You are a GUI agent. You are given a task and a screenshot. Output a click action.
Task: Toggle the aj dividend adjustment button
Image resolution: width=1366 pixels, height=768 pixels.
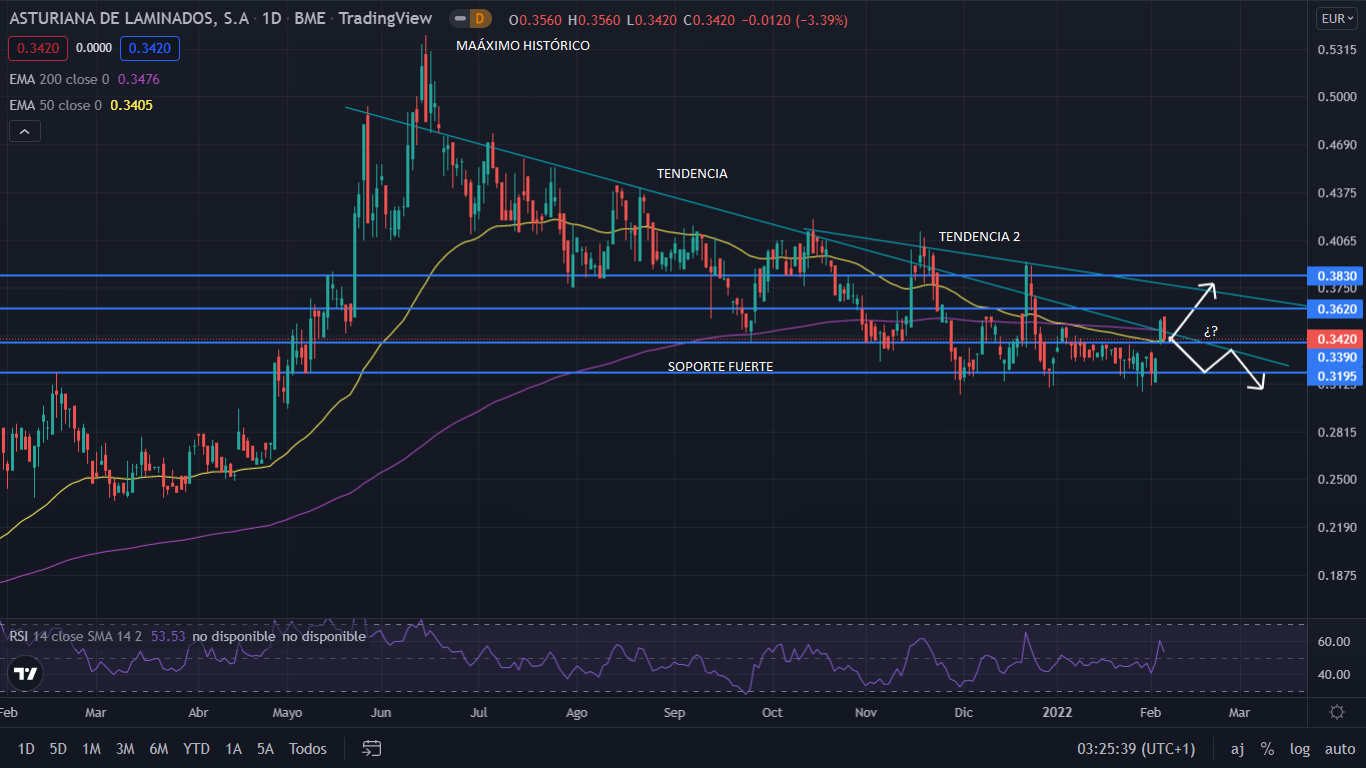(1237, 749)
